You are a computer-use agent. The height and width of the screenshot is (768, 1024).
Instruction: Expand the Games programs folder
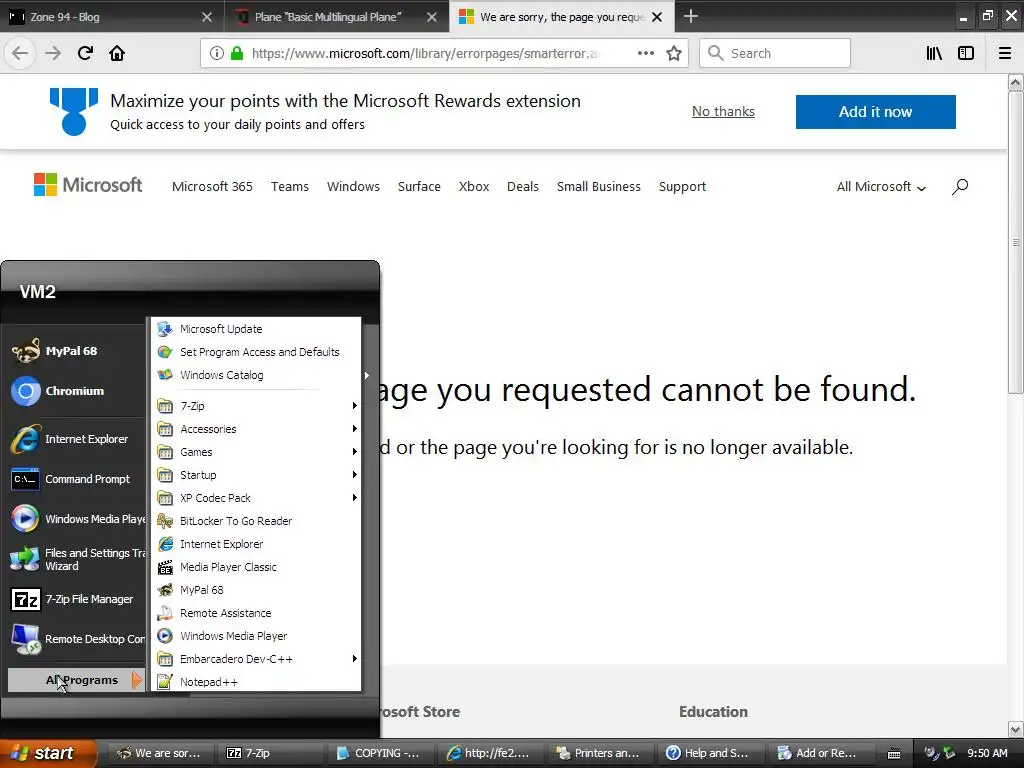pos(256,452)
